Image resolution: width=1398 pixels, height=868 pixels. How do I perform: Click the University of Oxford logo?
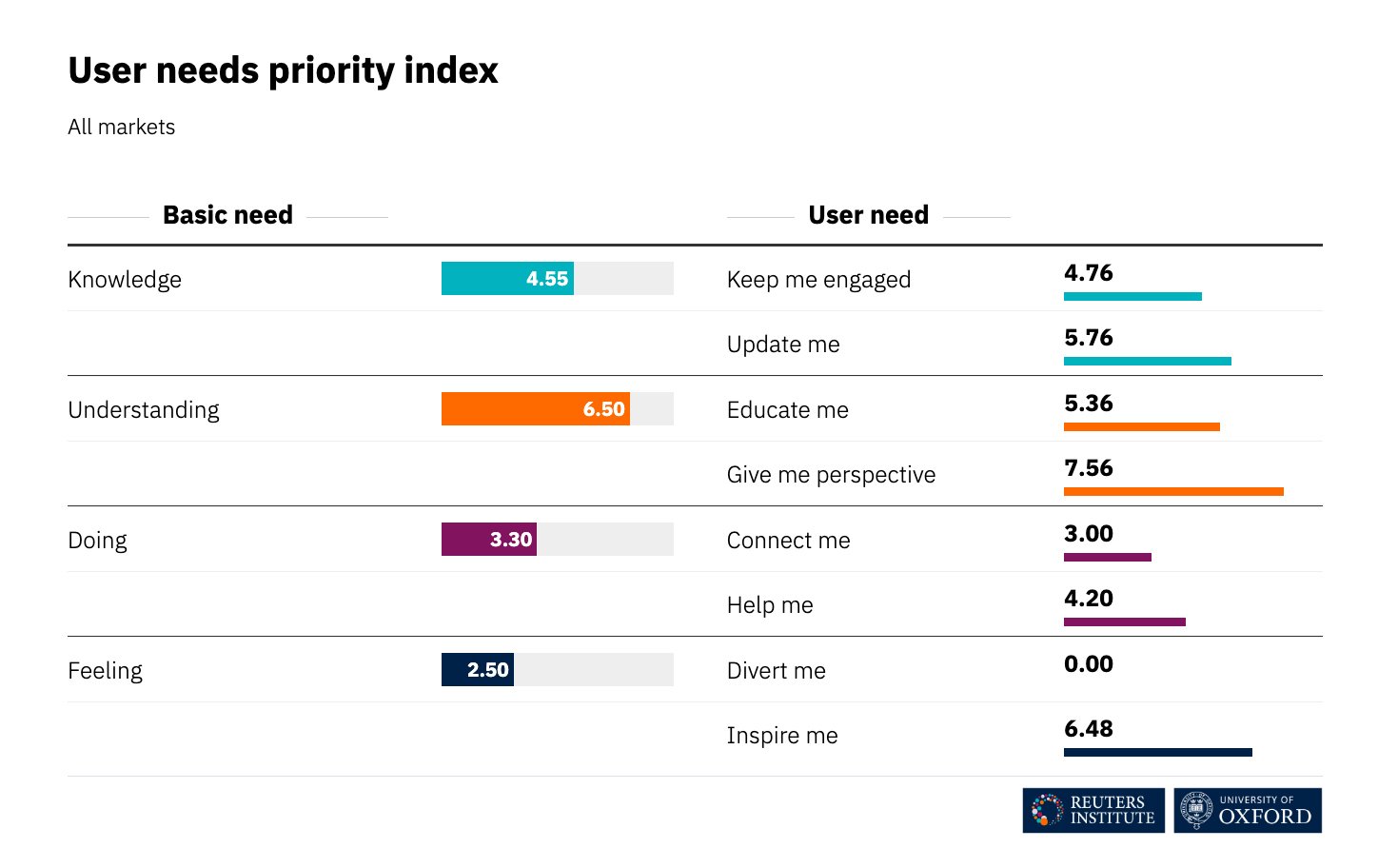tap(1247, 810)
